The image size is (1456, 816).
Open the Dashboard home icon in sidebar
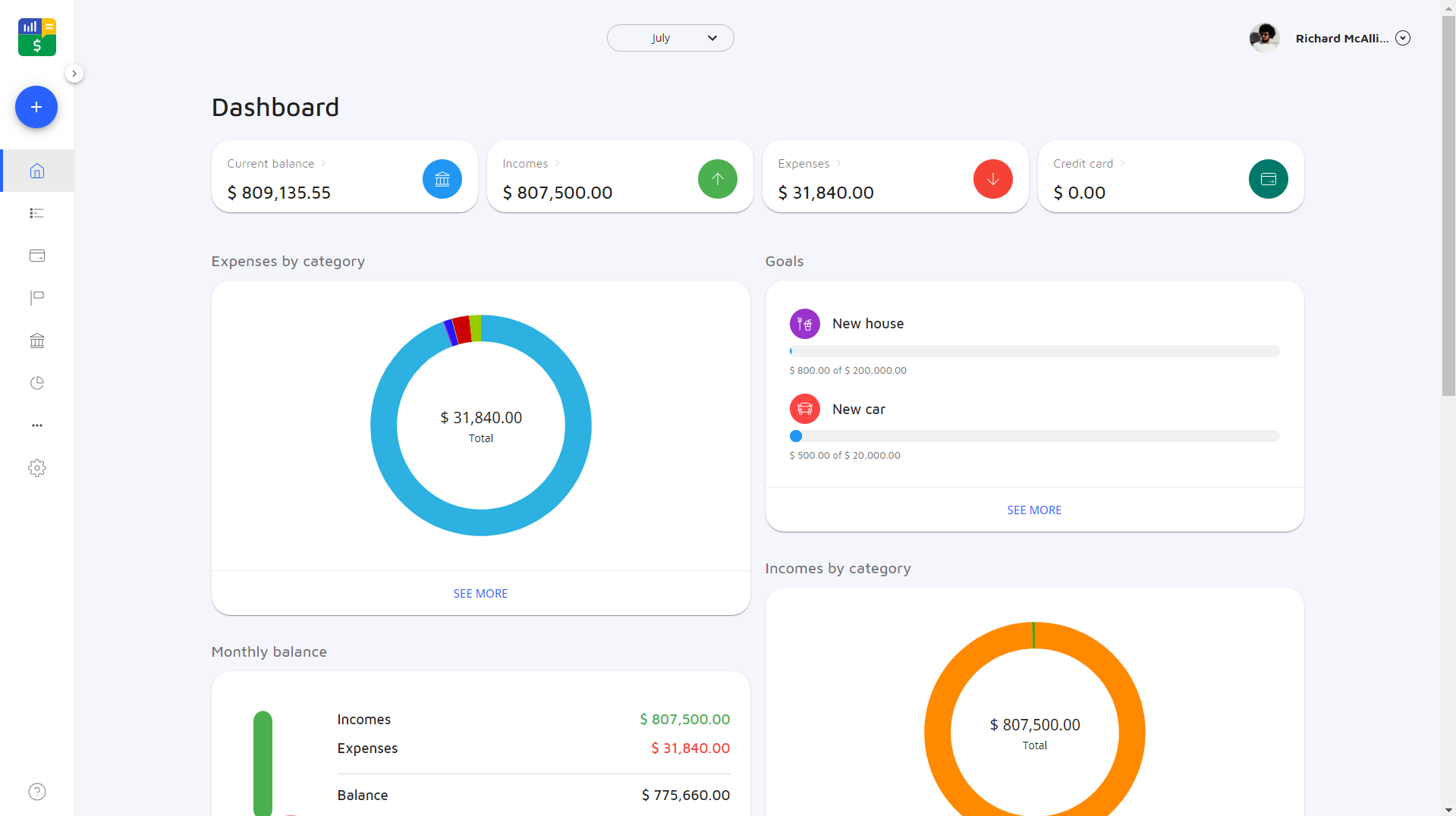coord(37,171)
